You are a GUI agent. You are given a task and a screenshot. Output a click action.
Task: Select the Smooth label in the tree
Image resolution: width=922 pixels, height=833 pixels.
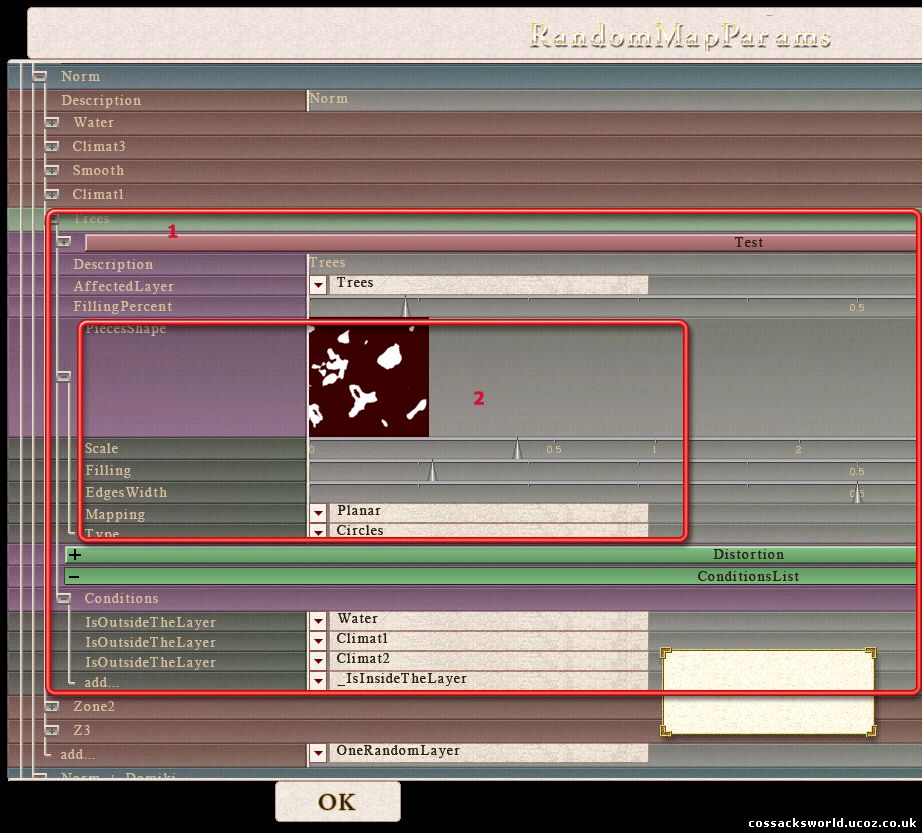tap(98, 170)
